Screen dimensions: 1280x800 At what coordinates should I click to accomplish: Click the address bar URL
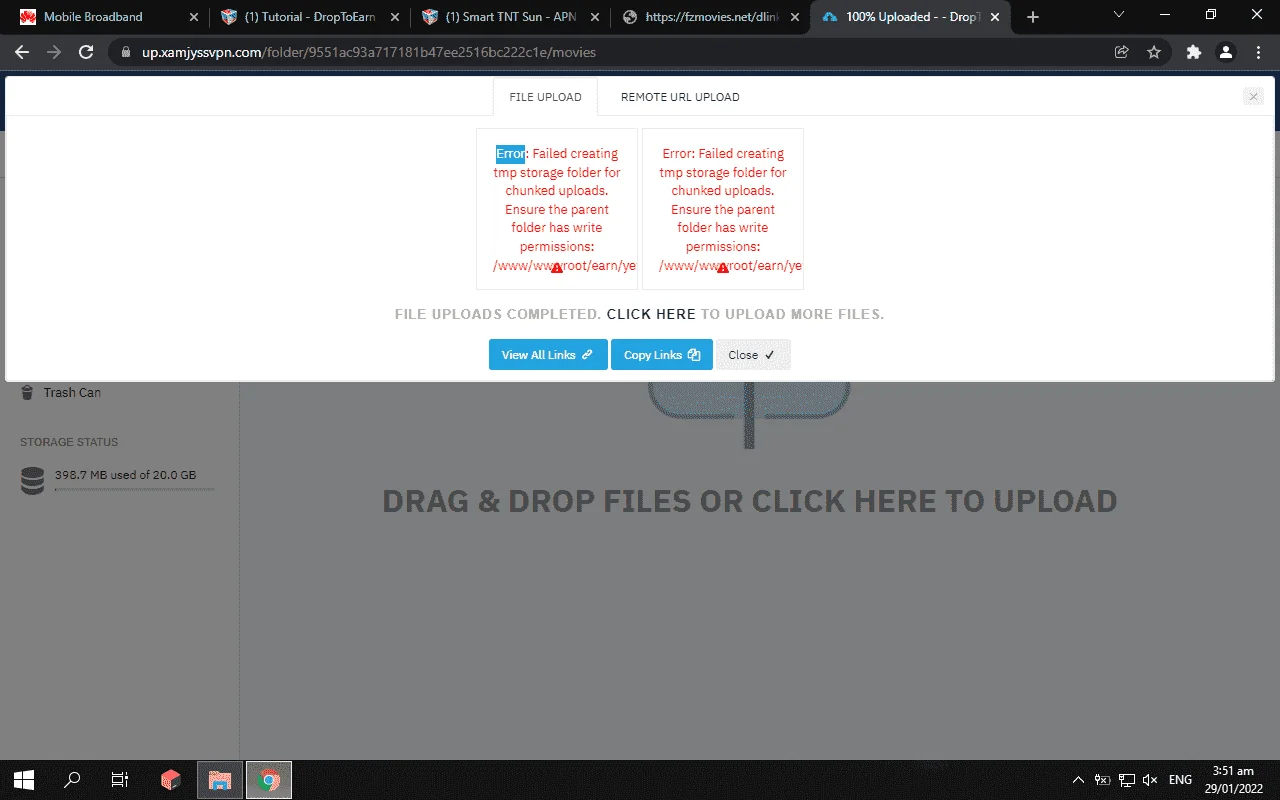[369, 52]
